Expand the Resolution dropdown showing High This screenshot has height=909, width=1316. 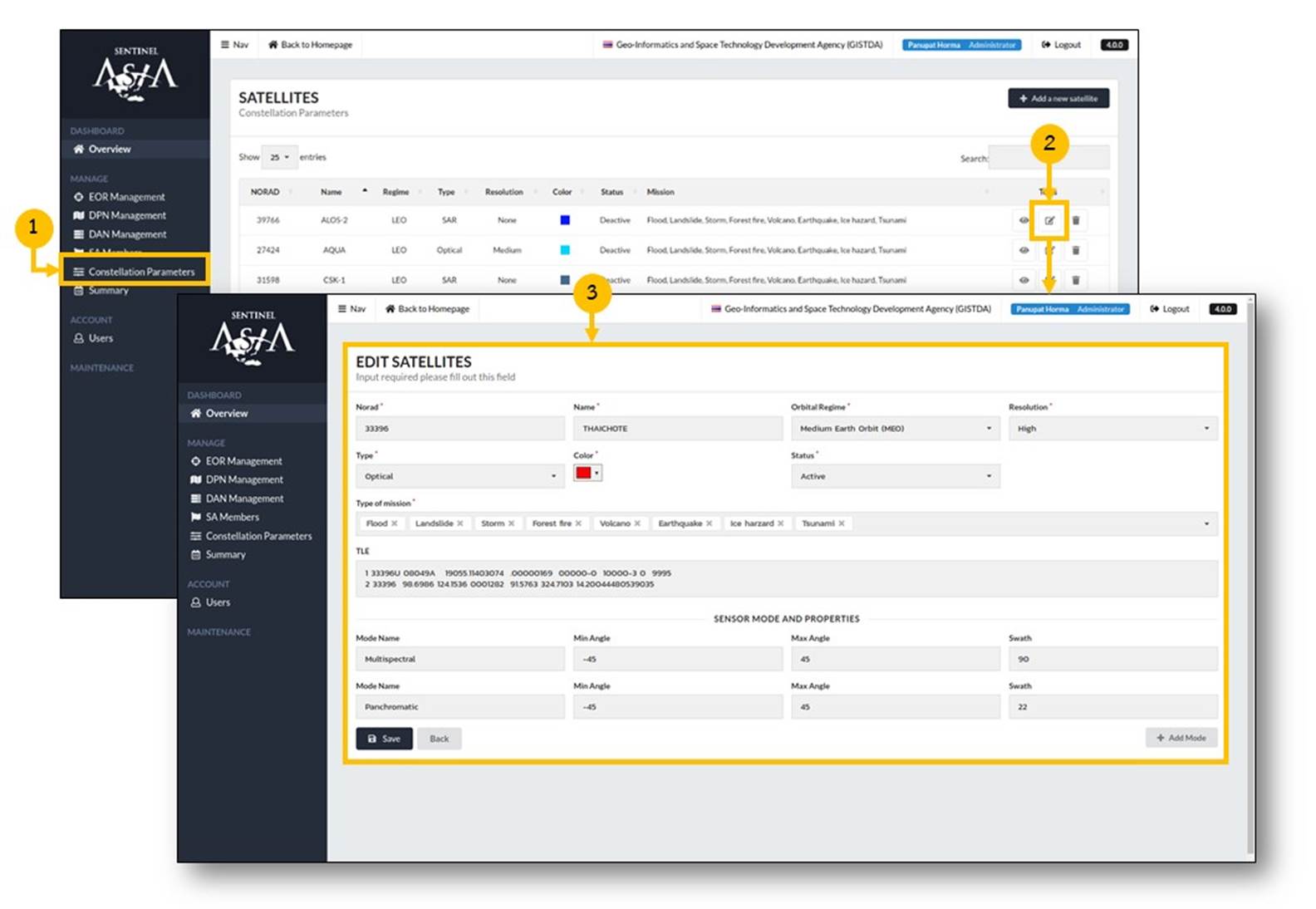click(x=1112, y=429)
